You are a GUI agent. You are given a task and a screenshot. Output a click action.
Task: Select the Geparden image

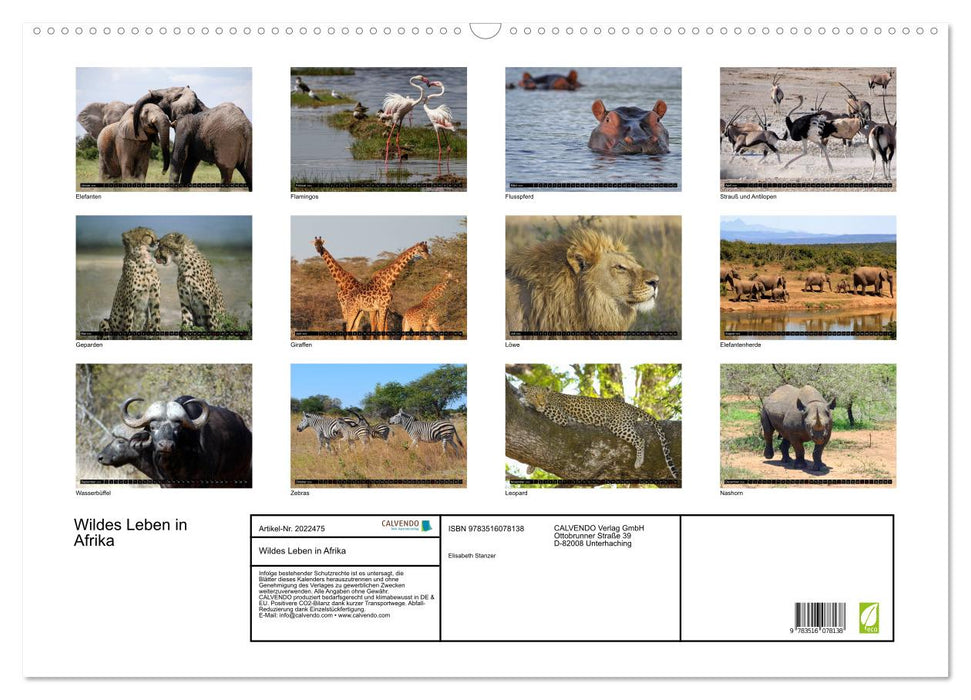coord(163,276)
